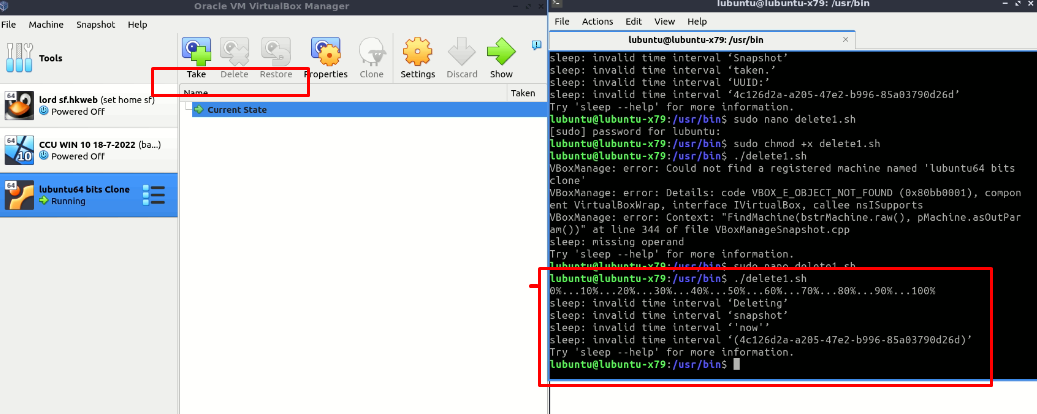
Task: Open terminal Help menu
Action: (x=697, y=21)
